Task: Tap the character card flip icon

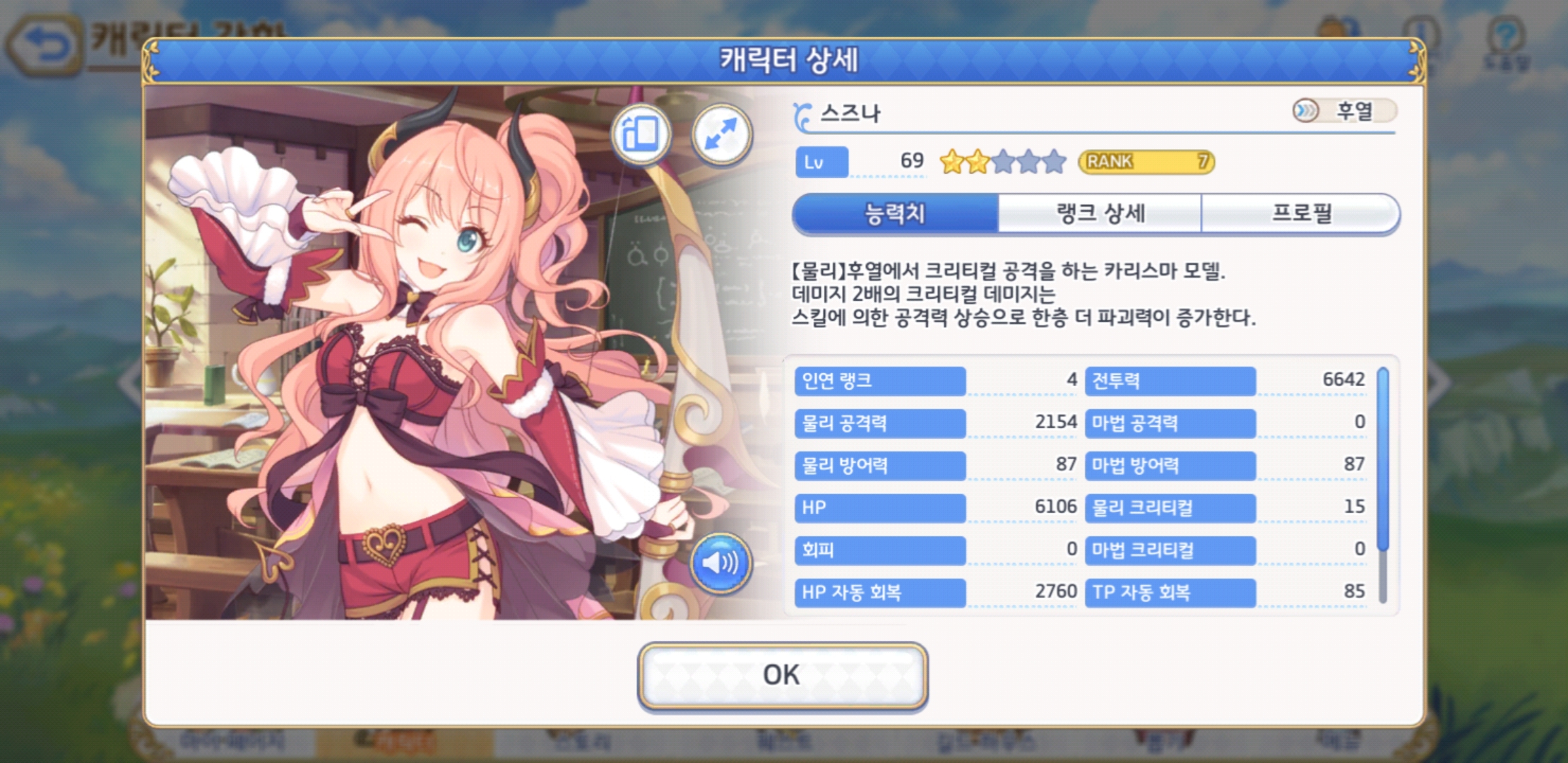Action: tap(641, 134)
